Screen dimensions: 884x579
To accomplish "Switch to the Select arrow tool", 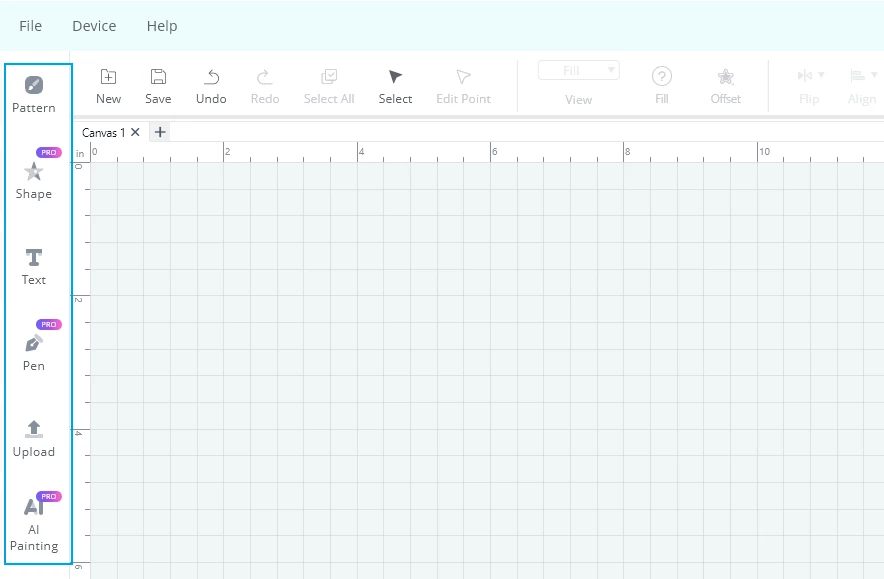I will pyautogui.click(x=395, y=86).
